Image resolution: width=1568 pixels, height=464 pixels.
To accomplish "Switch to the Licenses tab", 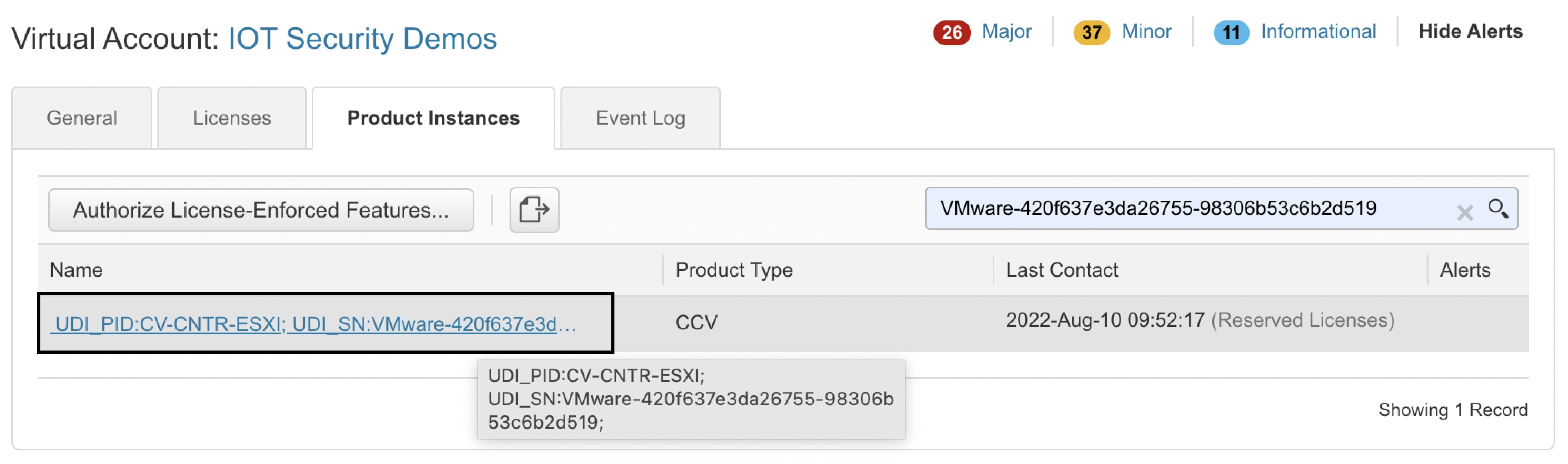I will 231,117.
